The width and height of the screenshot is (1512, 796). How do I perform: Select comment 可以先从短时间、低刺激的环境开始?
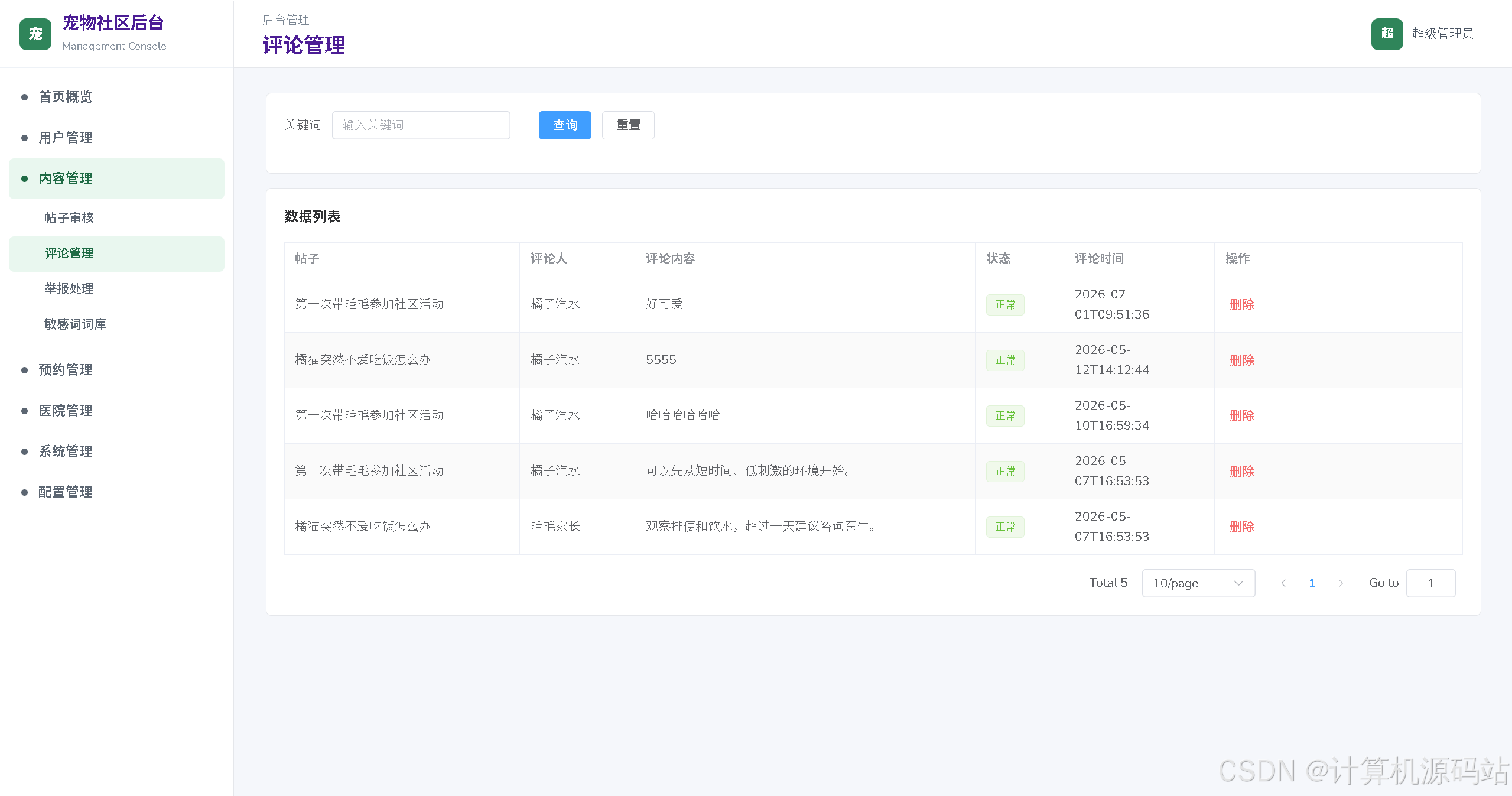pos(748,471)
